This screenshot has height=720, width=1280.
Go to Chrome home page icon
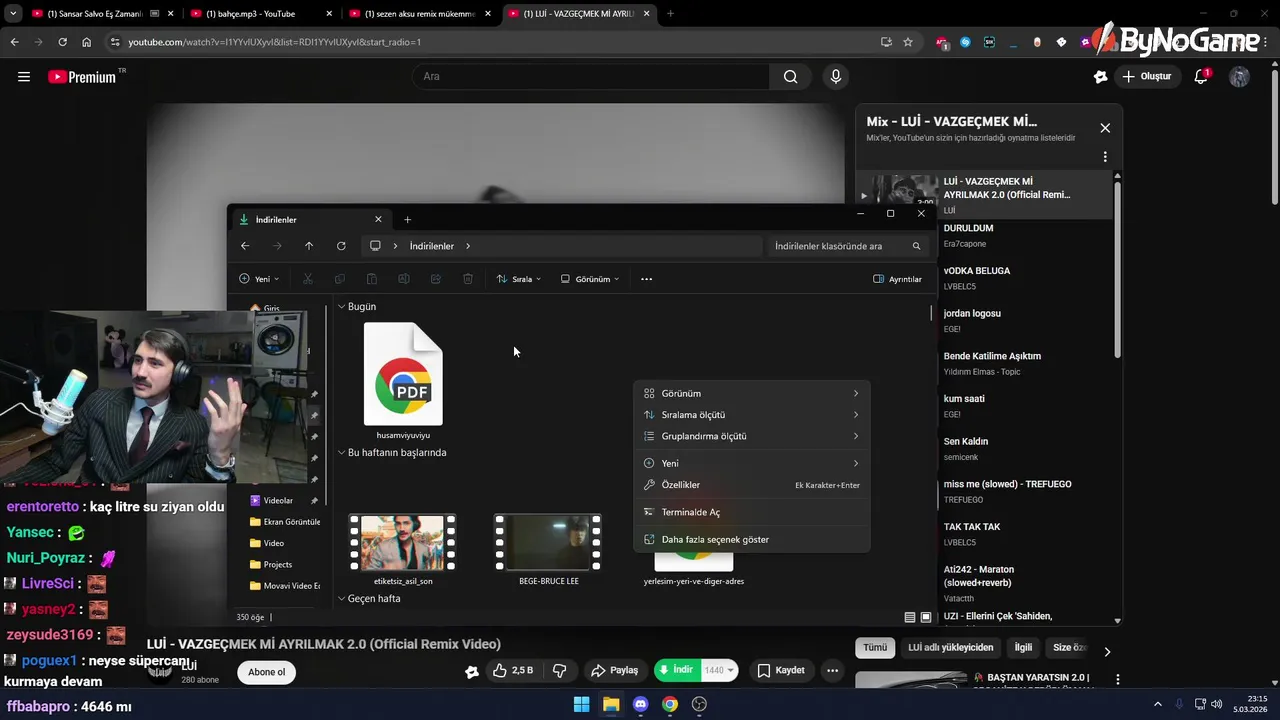click(x=87, y=42)
